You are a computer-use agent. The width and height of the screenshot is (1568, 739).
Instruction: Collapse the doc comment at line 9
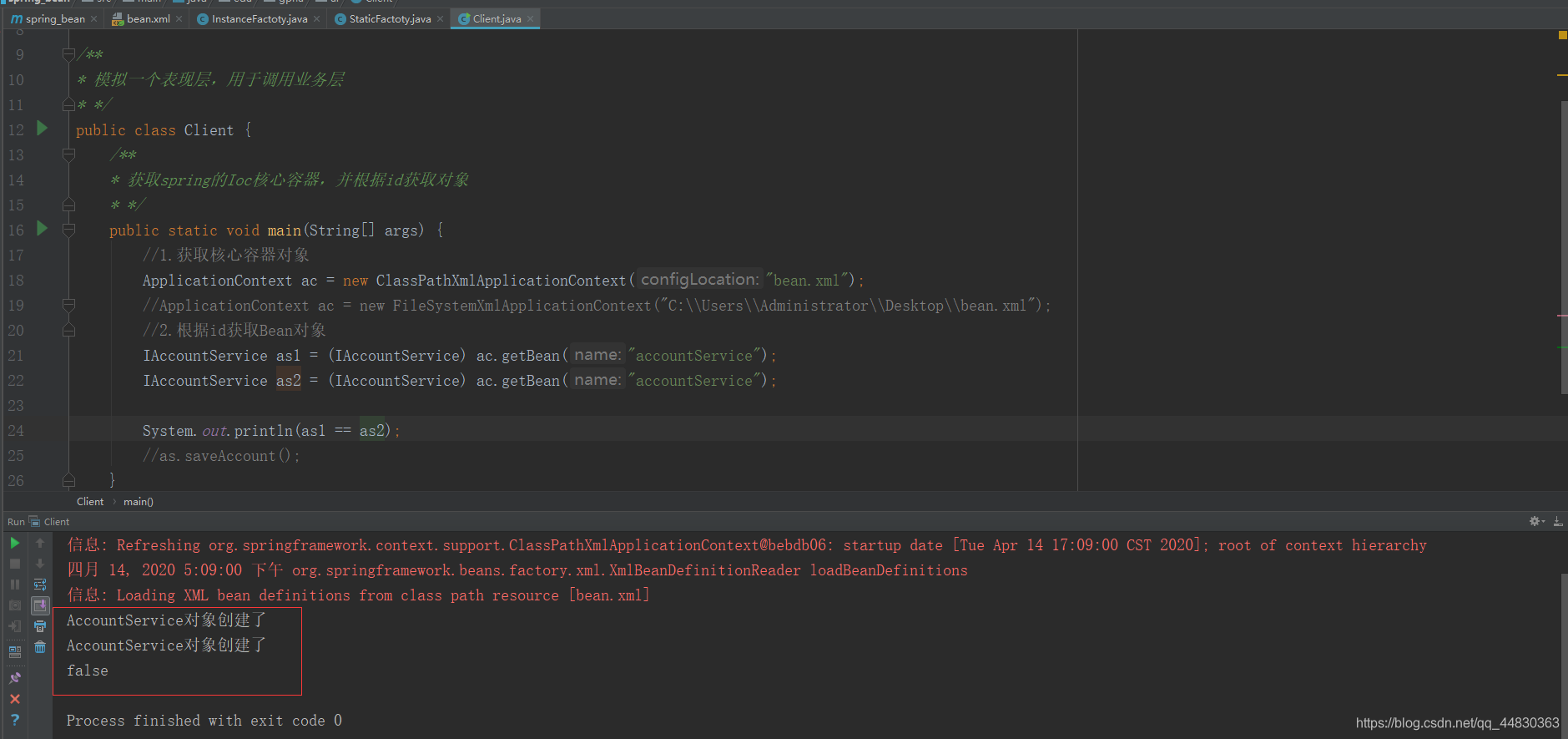click(x=68, y=55)
